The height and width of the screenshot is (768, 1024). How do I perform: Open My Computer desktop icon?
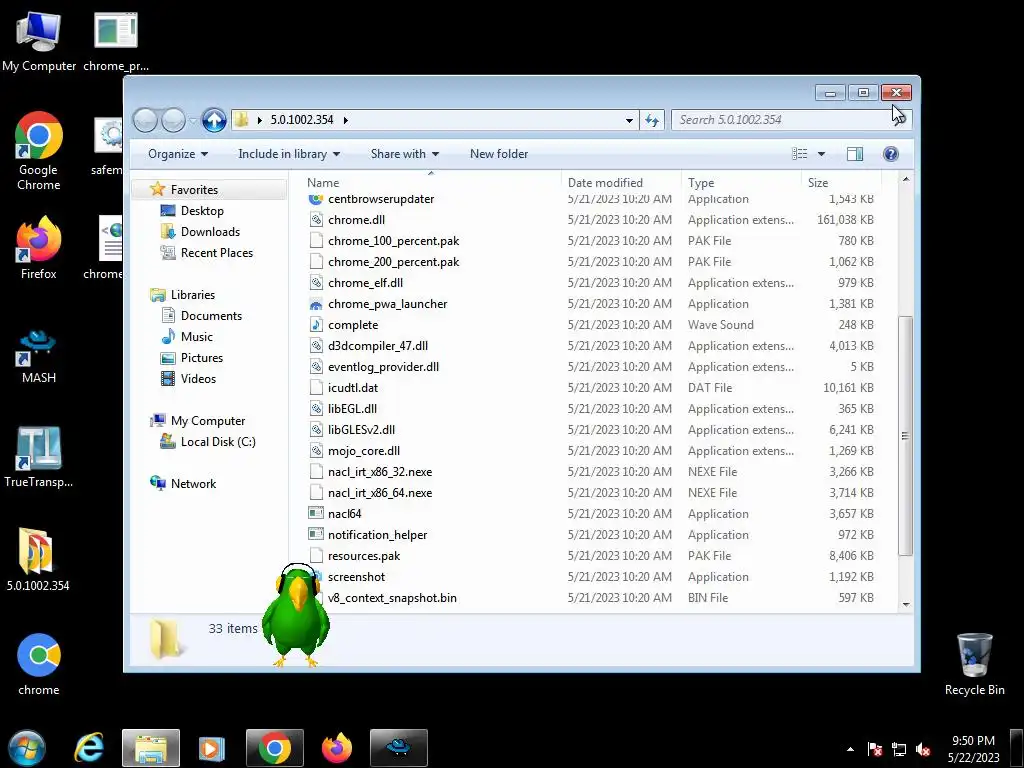[x=39, y=40]
